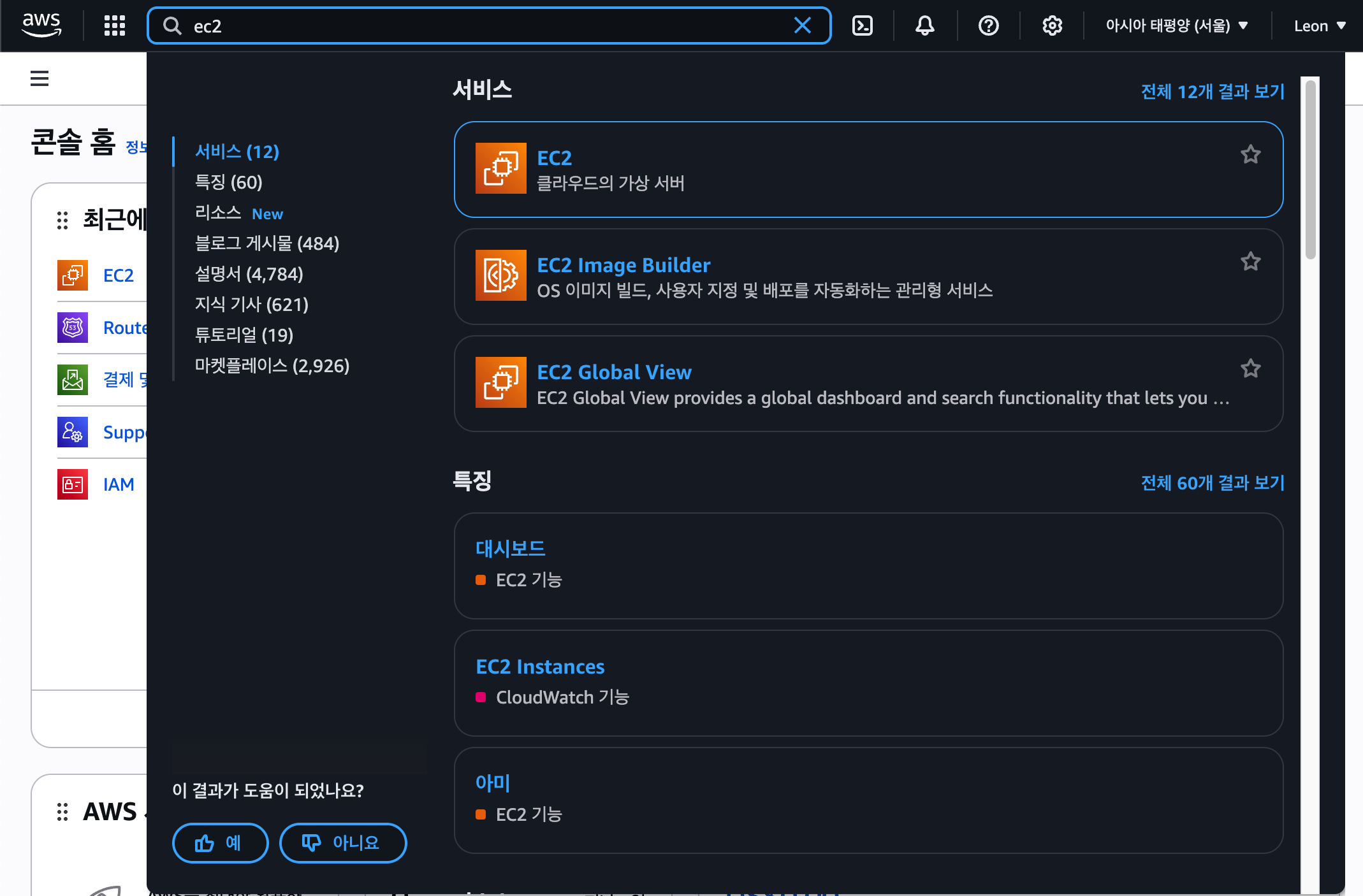1363x896 pixels.
Task: Click the search results scrollbar
Action: click(1310, 170)
